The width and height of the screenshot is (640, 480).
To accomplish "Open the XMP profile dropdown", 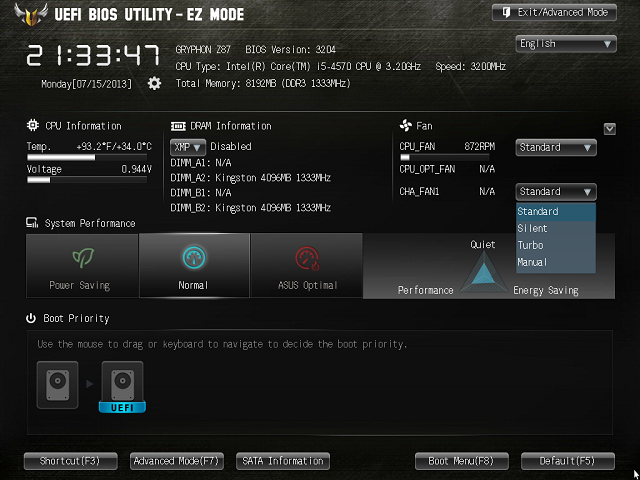I will (x=188, y=147).
